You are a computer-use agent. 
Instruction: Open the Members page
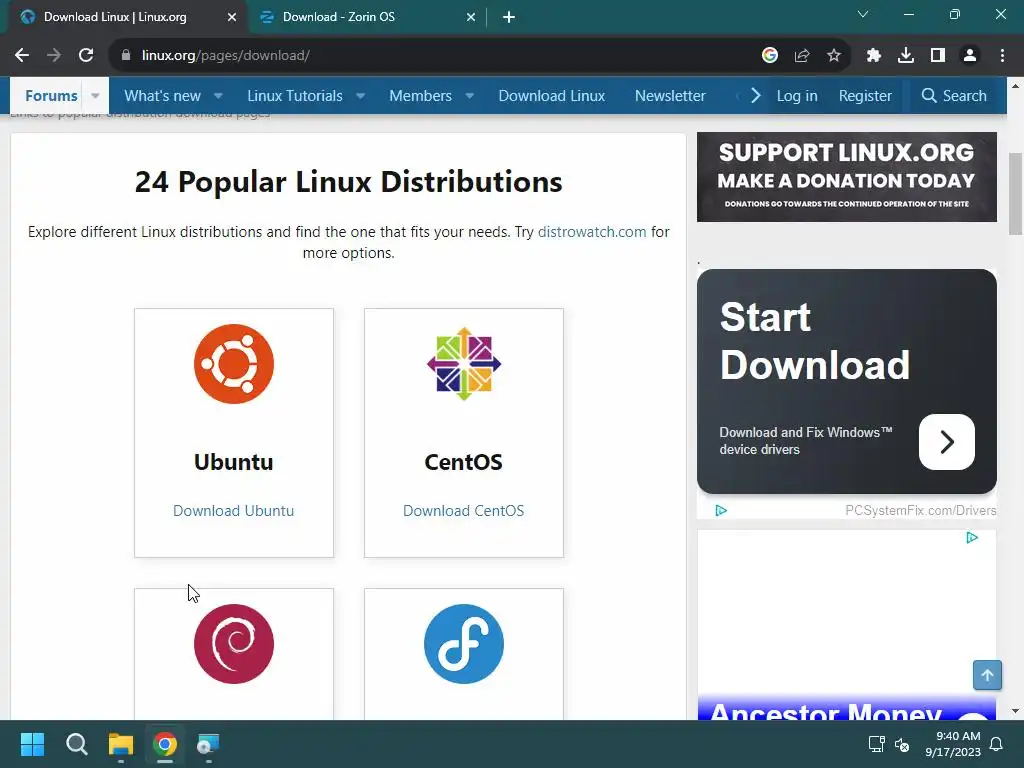pyautogui.click(x=421, y=96)
